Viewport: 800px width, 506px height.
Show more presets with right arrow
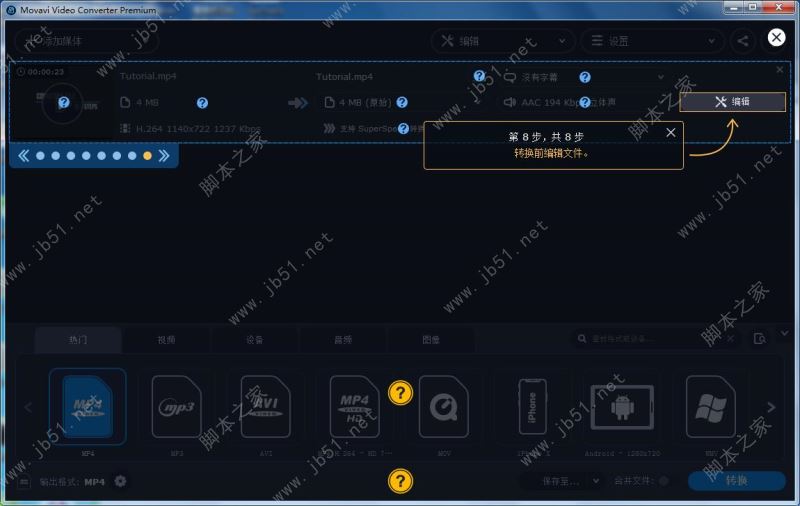tap(771, 407)
